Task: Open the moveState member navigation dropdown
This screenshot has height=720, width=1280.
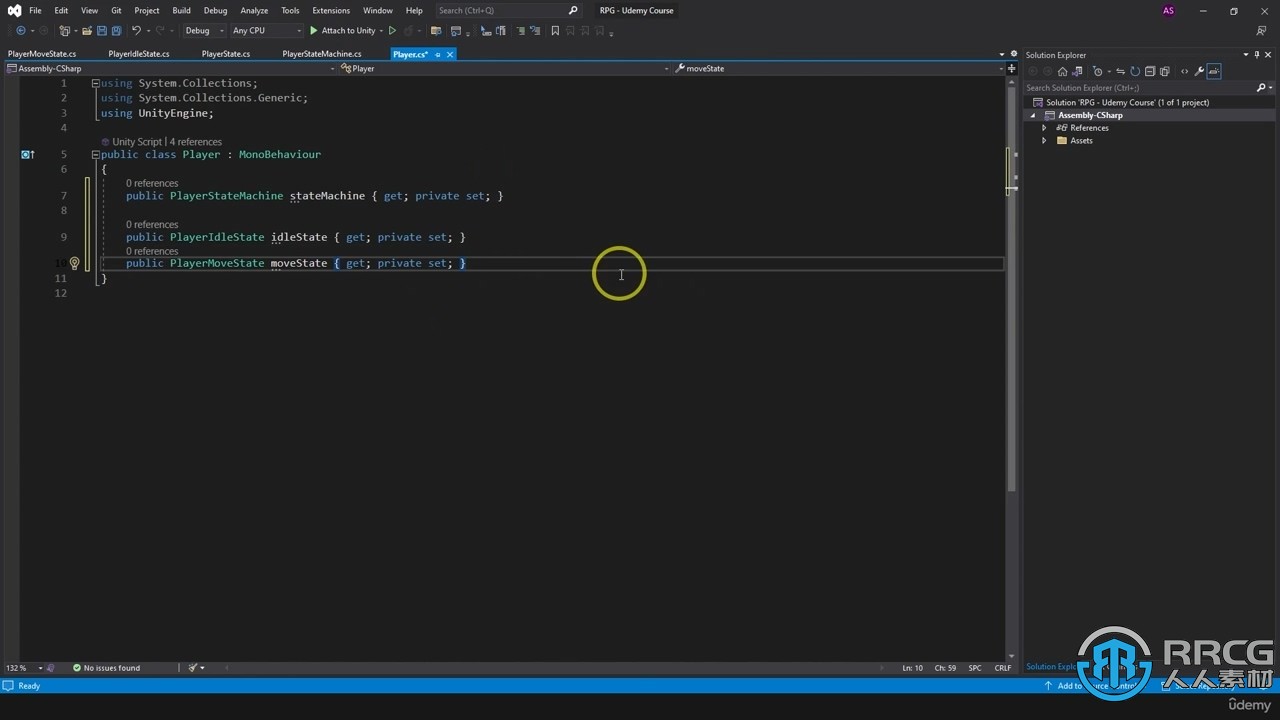Action: coord(837,68)
